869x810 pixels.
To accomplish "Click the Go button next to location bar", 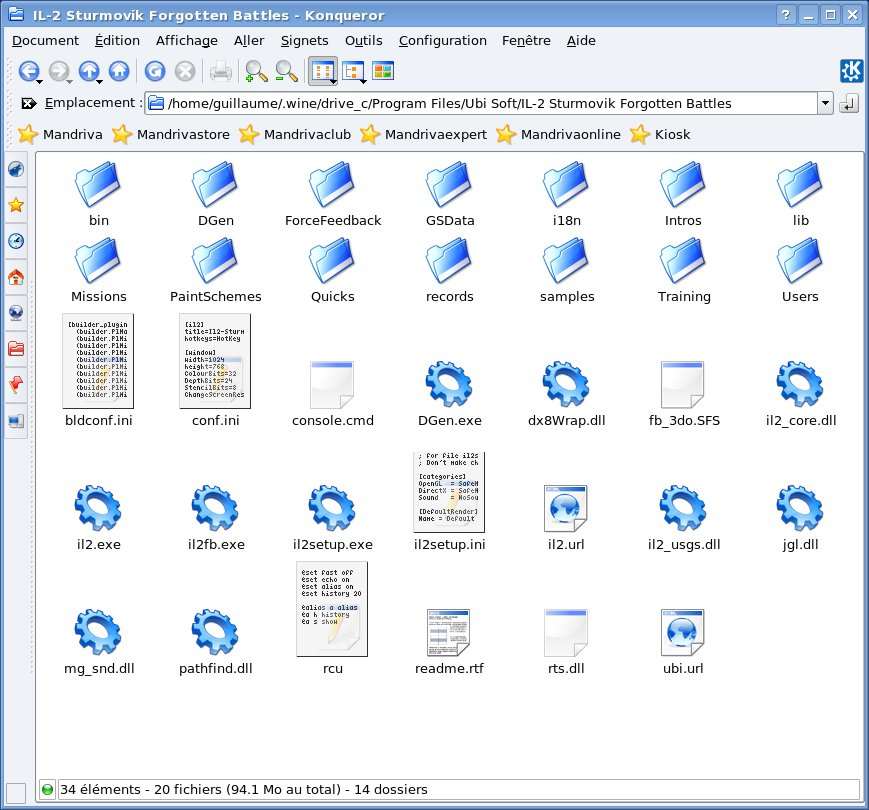I will click(848, 103).
